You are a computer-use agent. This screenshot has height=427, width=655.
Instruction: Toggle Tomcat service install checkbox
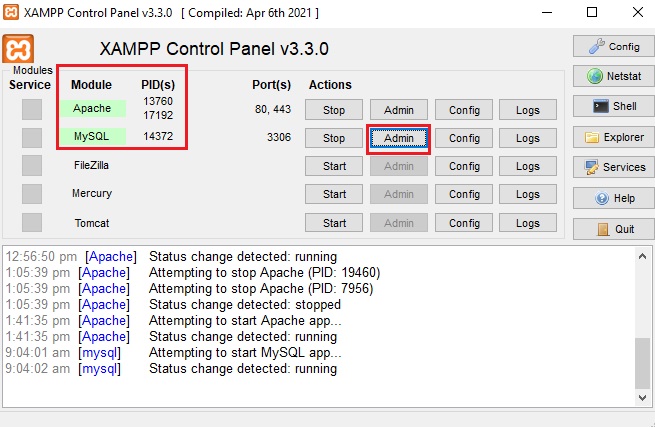[x=32, y=222]
